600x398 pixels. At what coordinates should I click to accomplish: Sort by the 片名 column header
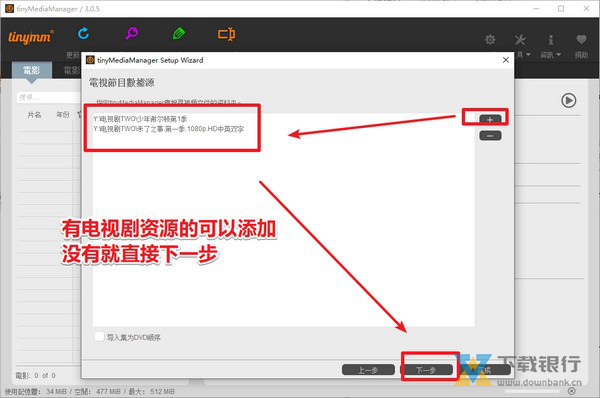pos(34,114)
